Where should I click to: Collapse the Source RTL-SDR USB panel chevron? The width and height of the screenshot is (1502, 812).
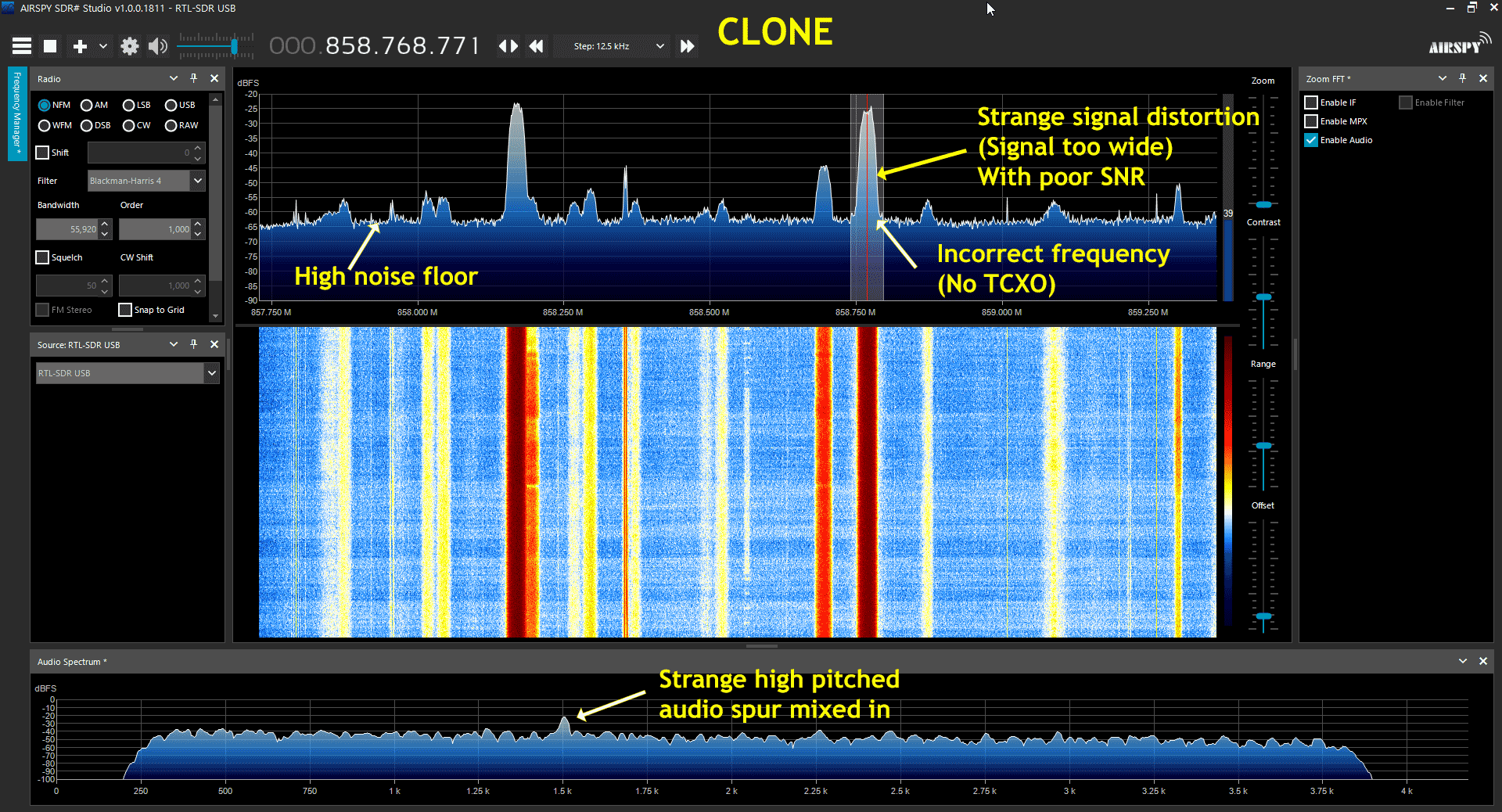(174, 344)
